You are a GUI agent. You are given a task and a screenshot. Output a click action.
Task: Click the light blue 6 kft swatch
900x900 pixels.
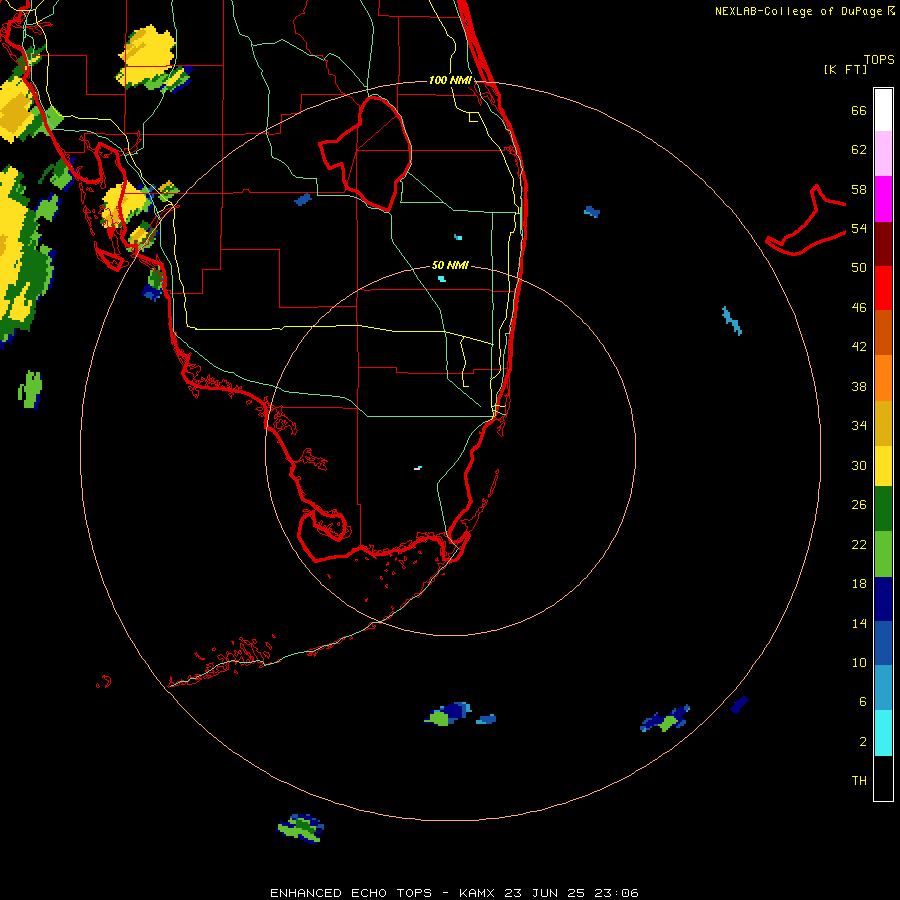coord(883,688)
